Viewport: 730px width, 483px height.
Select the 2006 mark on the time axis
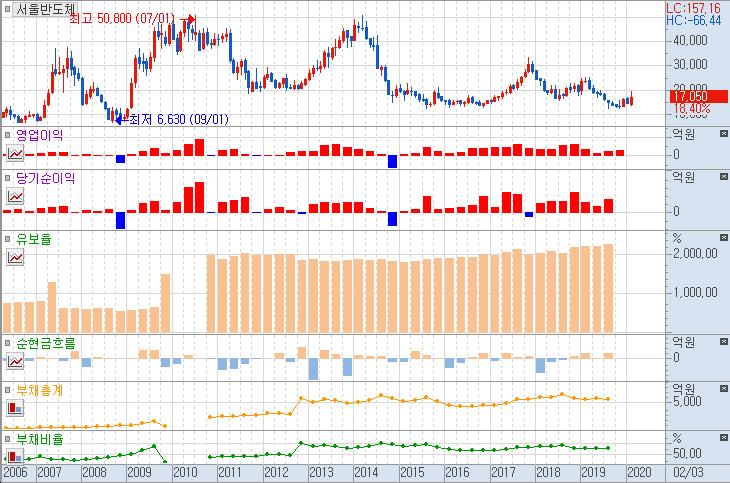(x=15, y=472)
